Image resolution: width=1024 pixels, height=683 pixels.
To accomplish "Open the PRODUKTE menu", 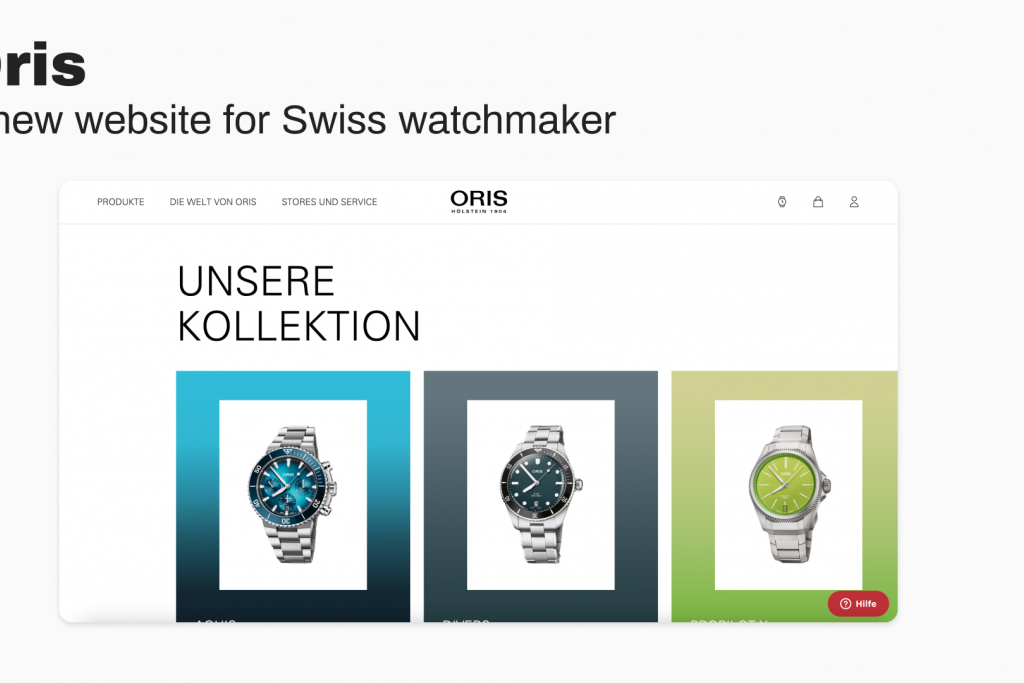I will pos(121,202).
